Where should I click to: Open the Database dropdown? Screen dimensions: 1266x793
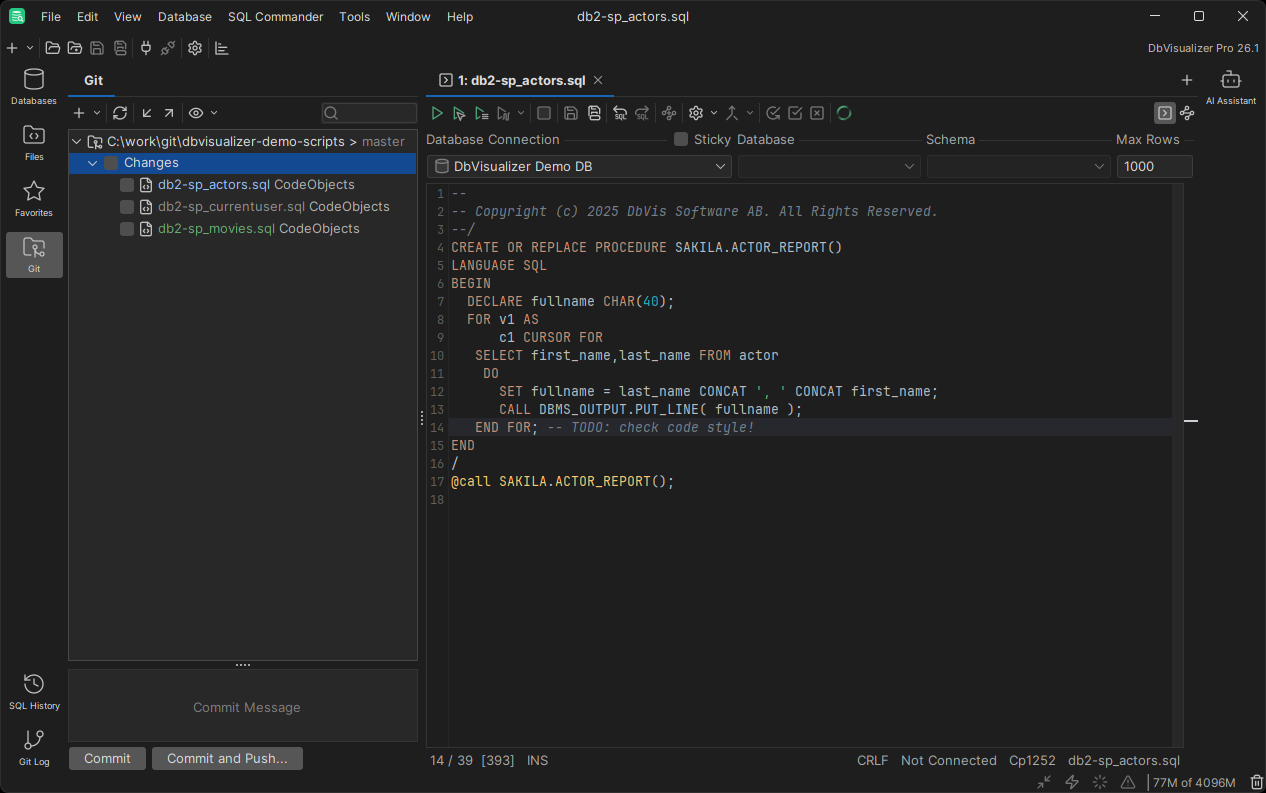[x=829, y=167]
